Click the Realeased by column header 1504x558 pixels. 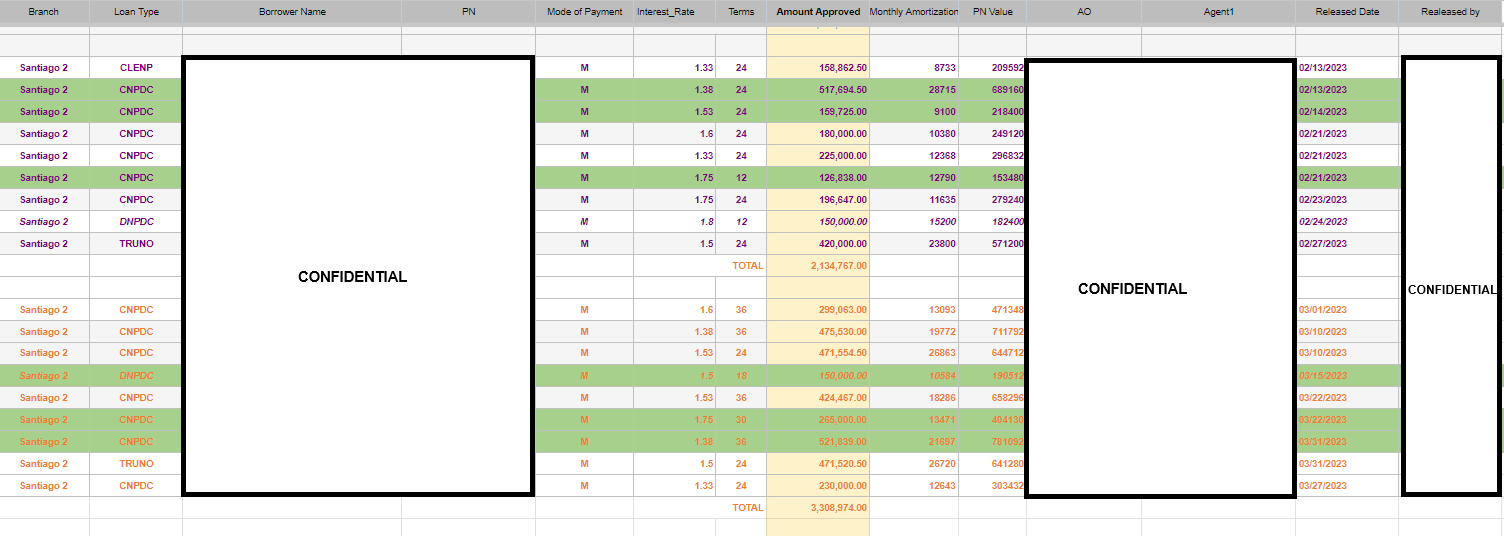(1451, 12)
